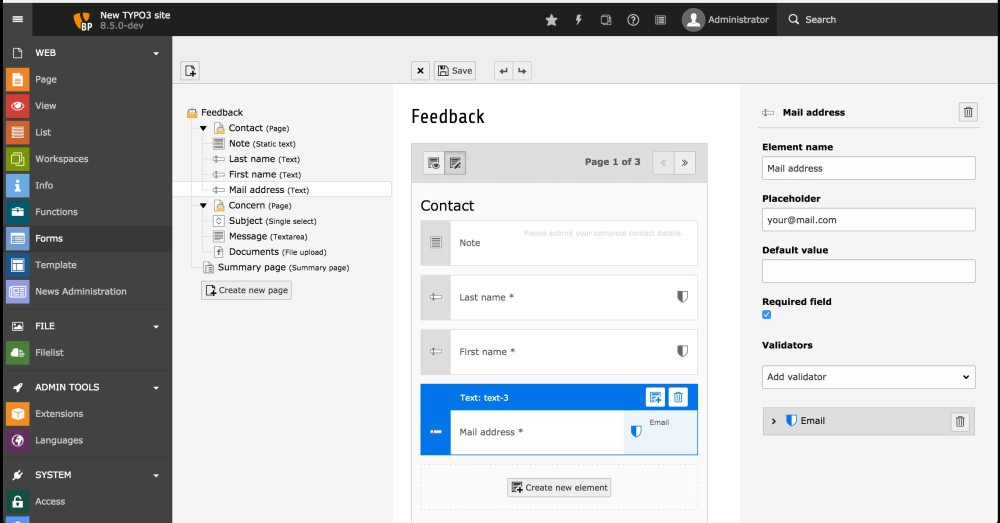The width and height of the screenshot is (1000, 523).
Task: Collapse the Contact page tree node
Action: pyautogui.click(x=204, y=128)
